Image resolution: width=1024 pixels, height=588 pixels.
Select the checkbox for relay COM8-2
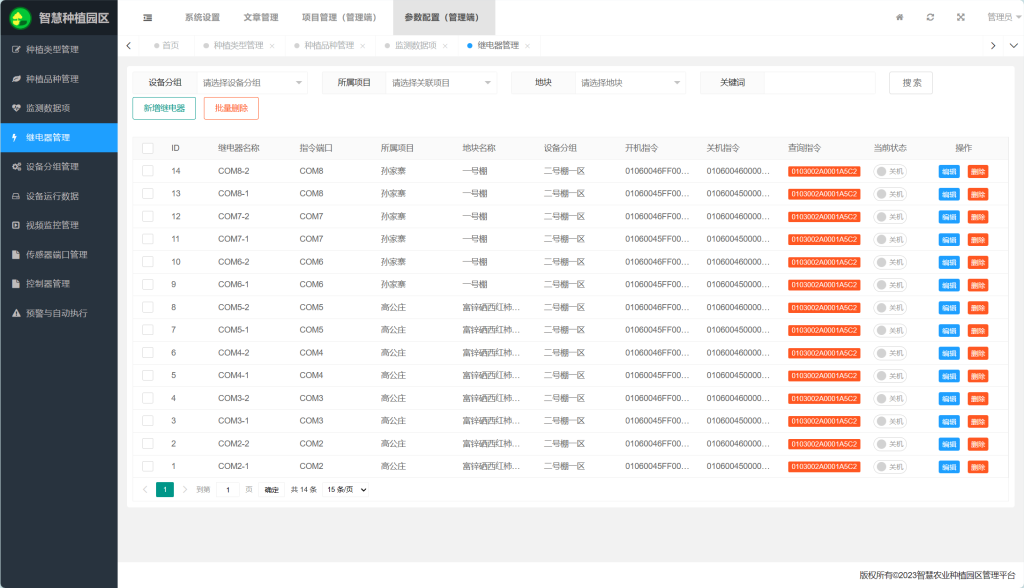[x=148, y=171]
